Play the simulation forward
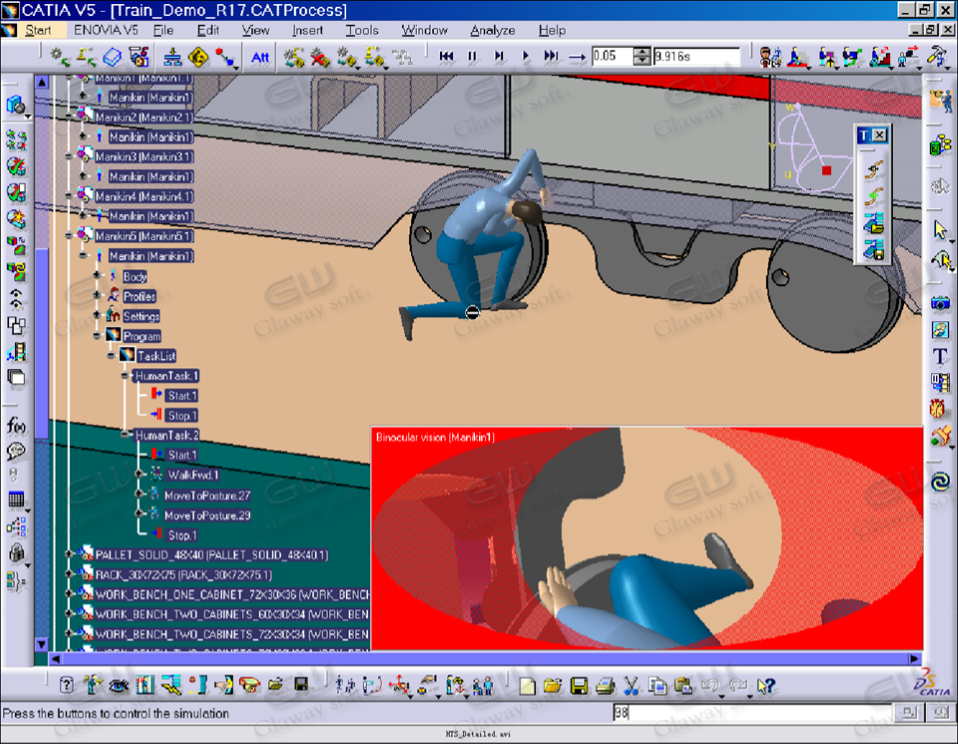 coord(525,56)
